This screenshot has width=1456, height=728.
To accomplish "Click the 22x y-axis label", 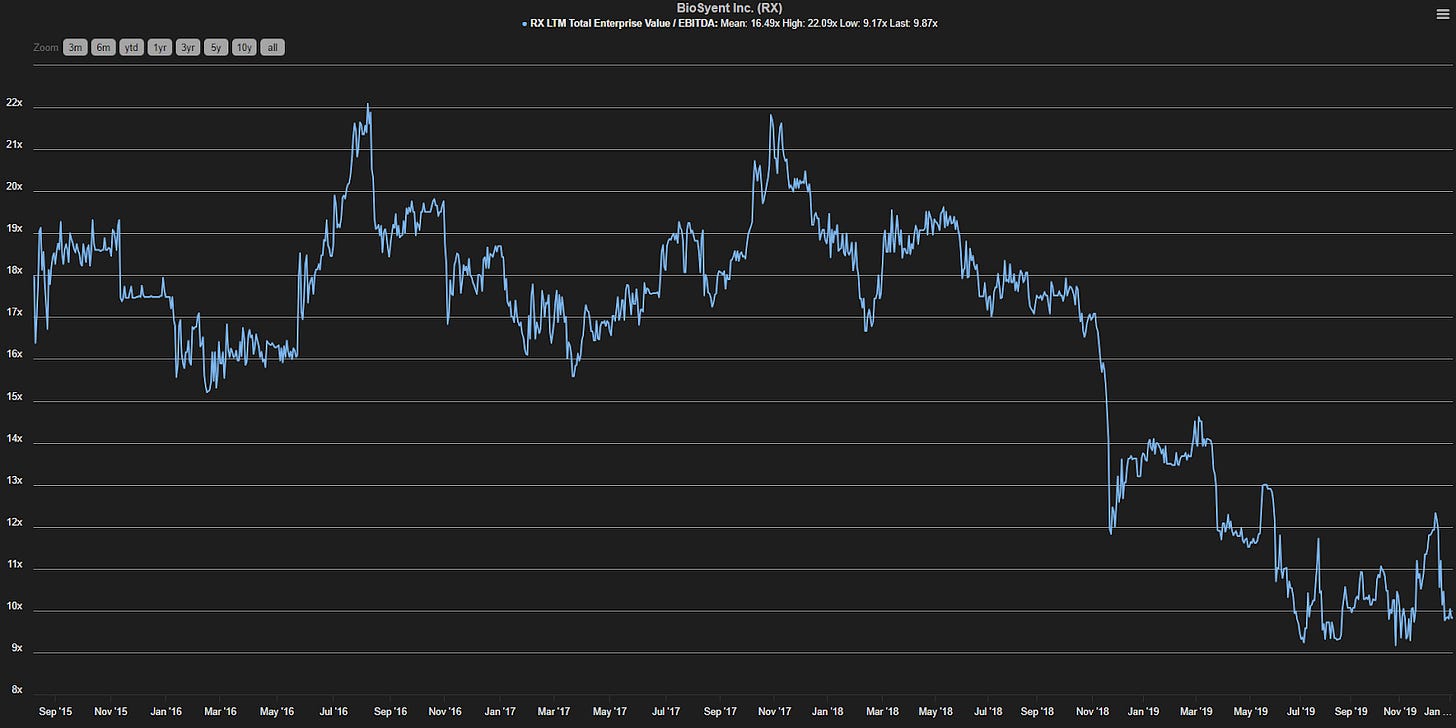I will pos(14,103).
